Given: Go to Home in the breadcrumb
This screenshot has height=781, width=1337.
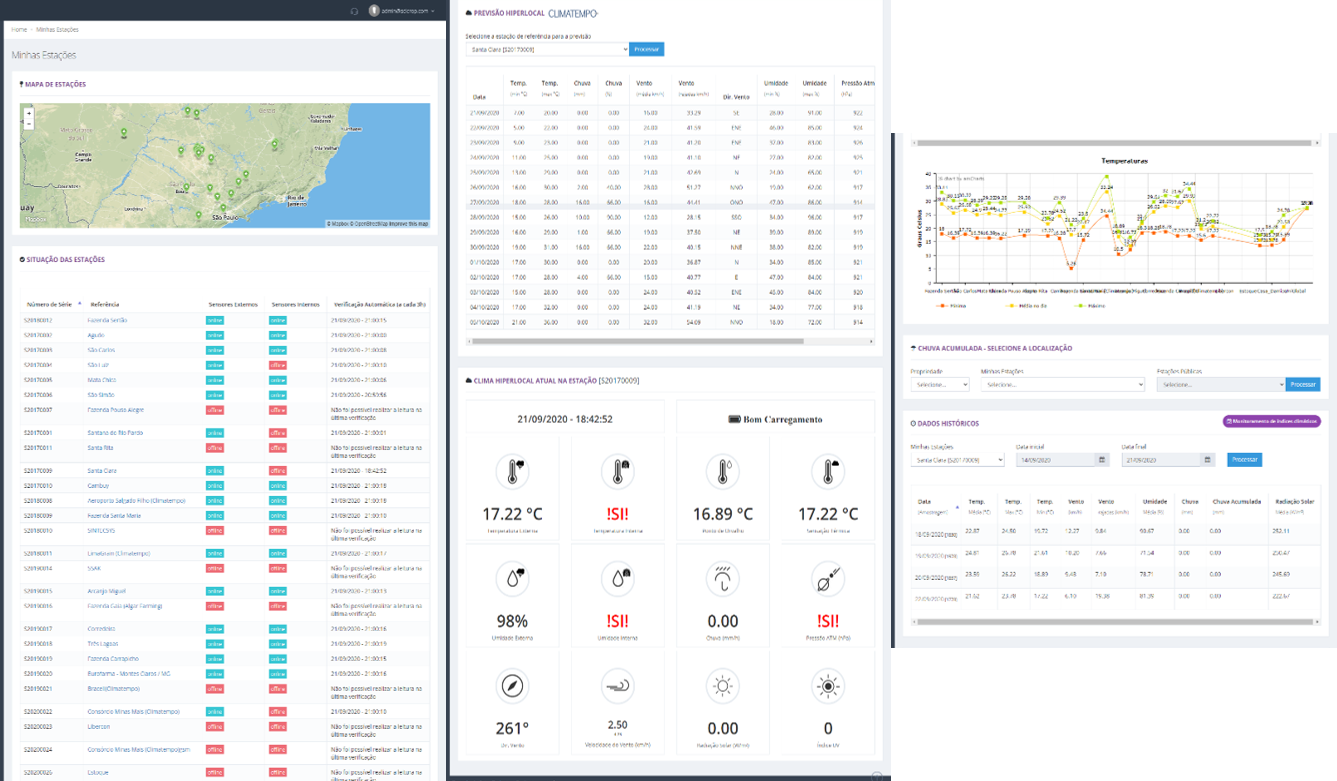Looking at the screenshot, I should coord(18,30).
